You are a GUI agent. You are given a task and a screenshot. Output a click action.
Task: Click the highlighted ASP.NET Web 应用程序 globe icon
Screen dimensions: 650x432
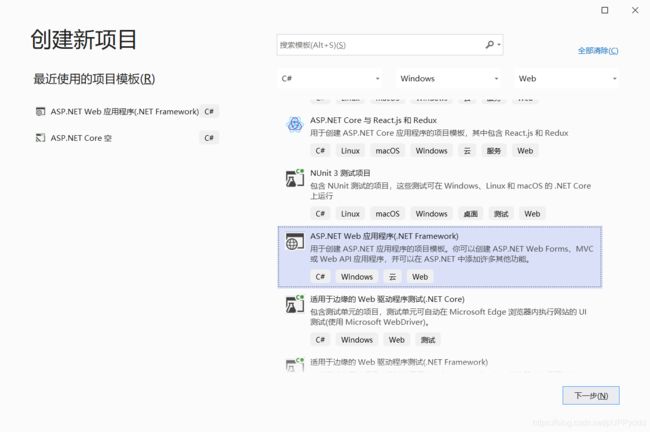coord(294,242)
